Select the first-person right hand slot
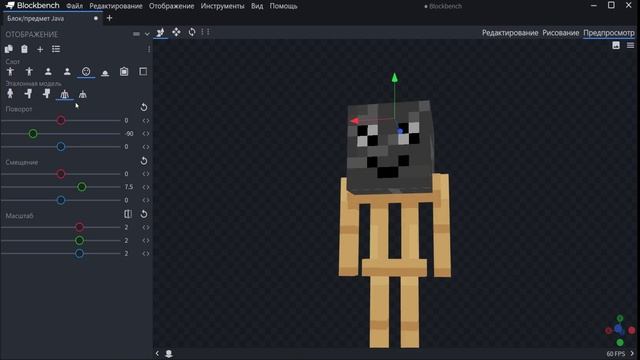Screen dimensions: 640x360 48,72
